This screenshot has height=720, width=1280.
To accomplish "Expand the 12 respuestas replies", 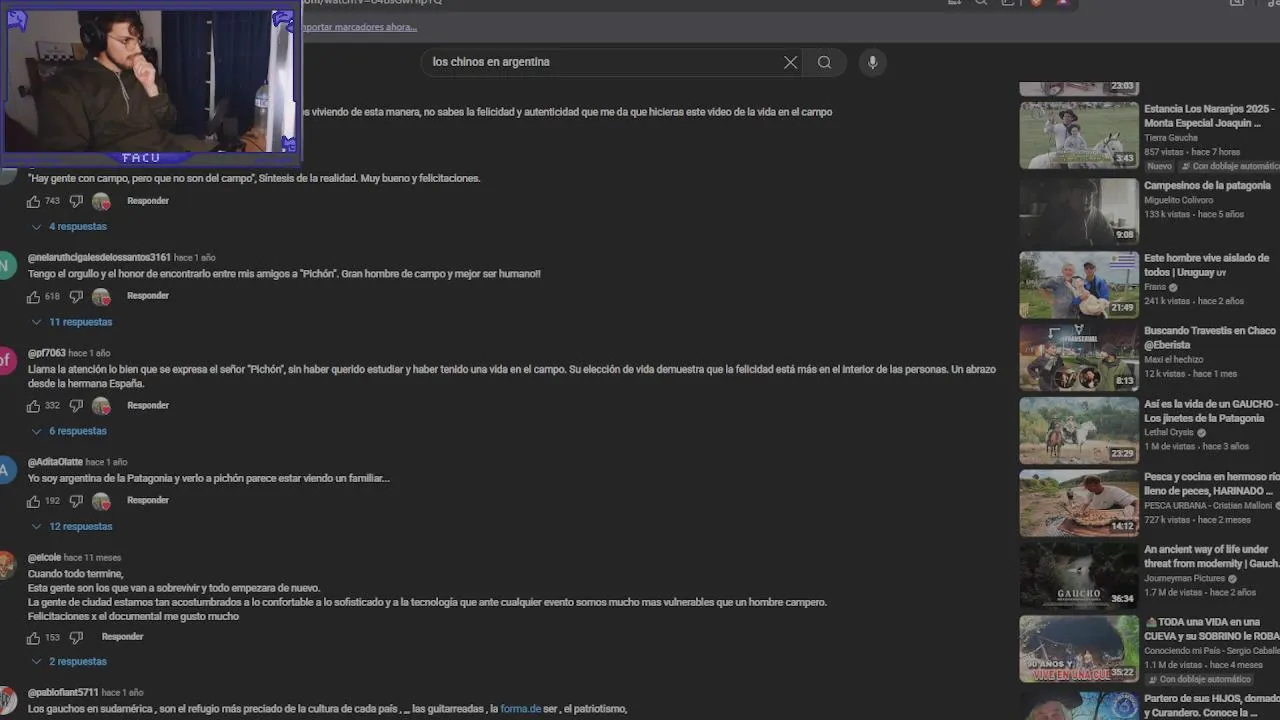I will tap(72, 527).
